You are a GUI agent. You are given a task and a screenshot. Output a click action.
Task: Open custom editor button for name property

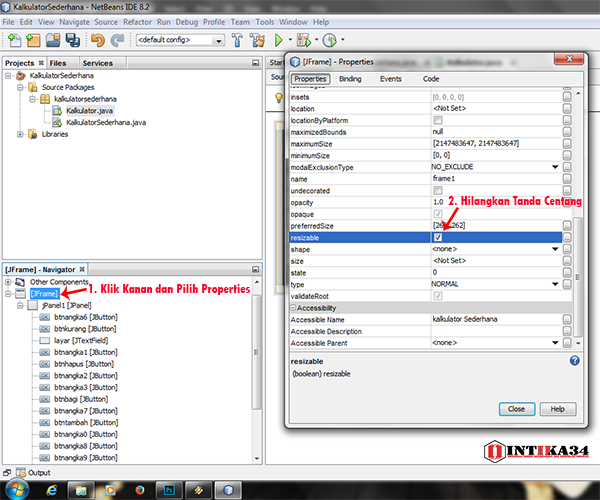click(x=567, y=179)
